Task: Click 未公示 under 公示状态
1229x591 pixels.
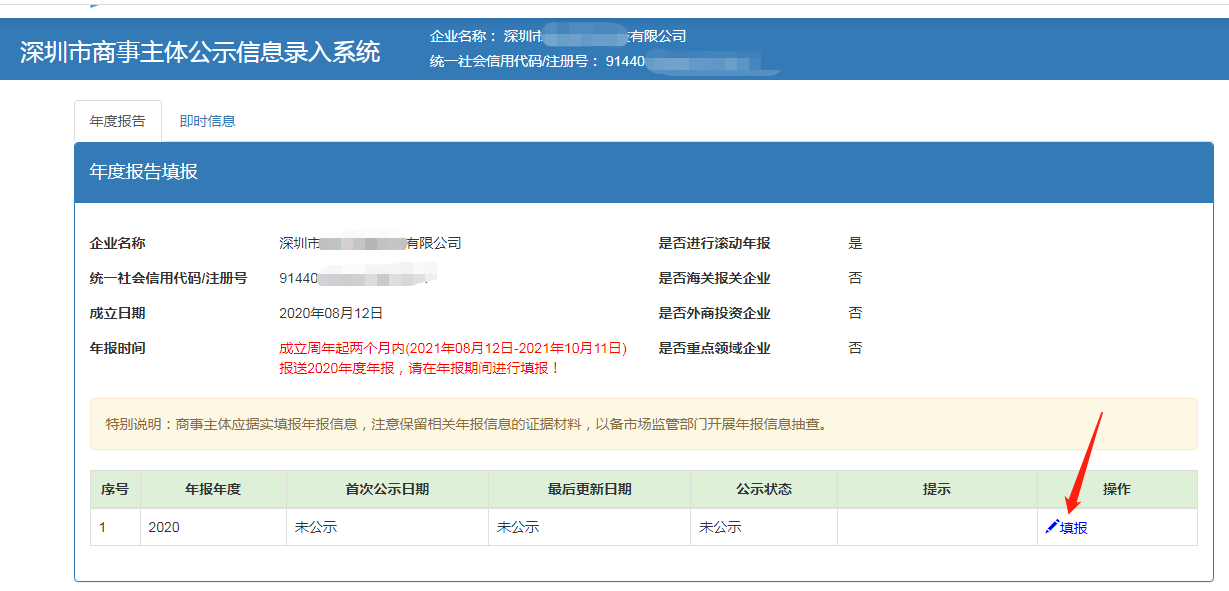Action: [720, 527]
